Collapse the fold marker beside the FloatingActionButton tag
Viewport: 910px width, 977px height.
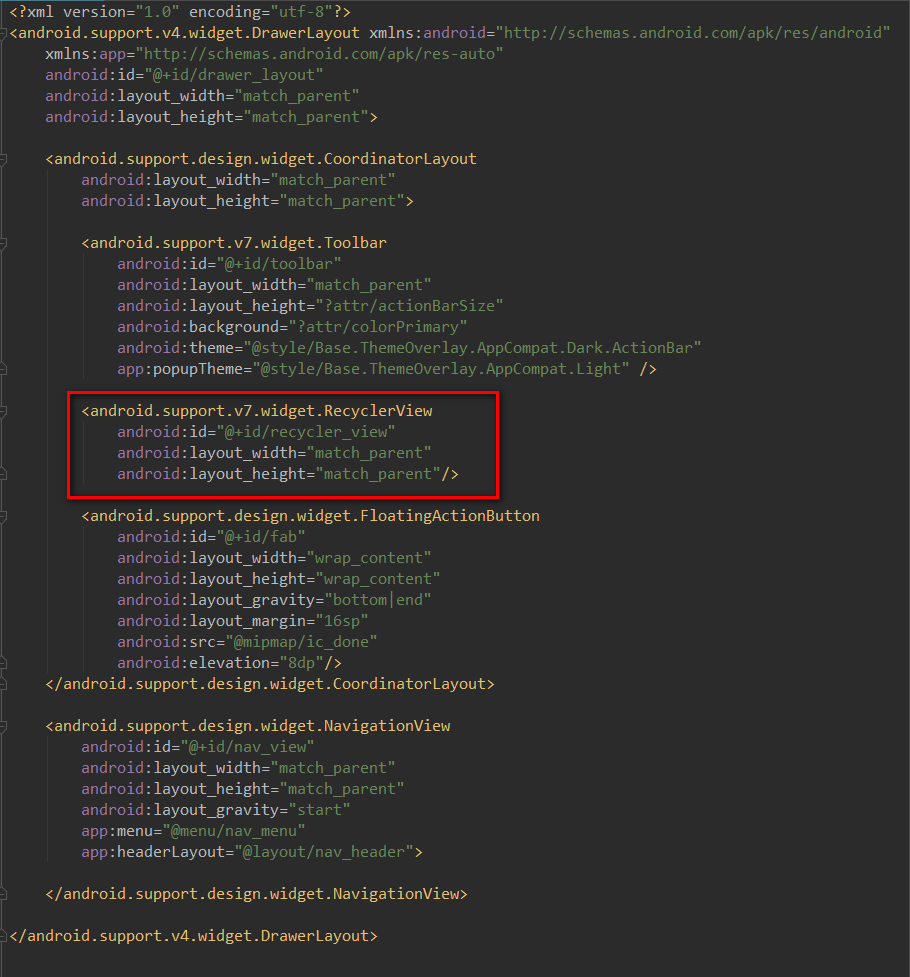tap(3, 517)
